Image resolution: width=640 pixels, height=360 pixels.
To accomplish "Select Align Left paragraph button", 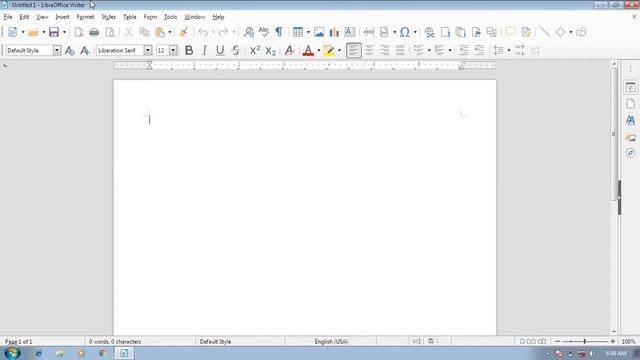I will [x=353, y=50].
